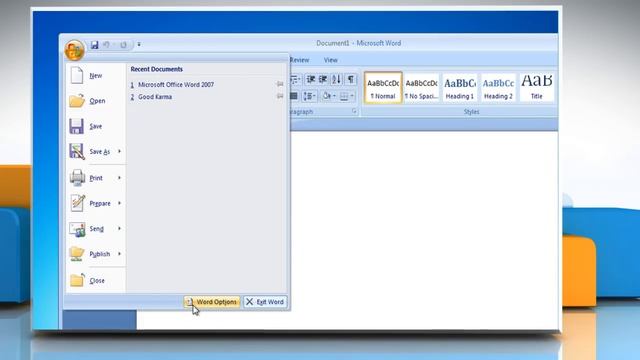This screenshot has height=360, width=640.
Task: Click the Shading paint bucket icon
Action: (x=327, y=96)
